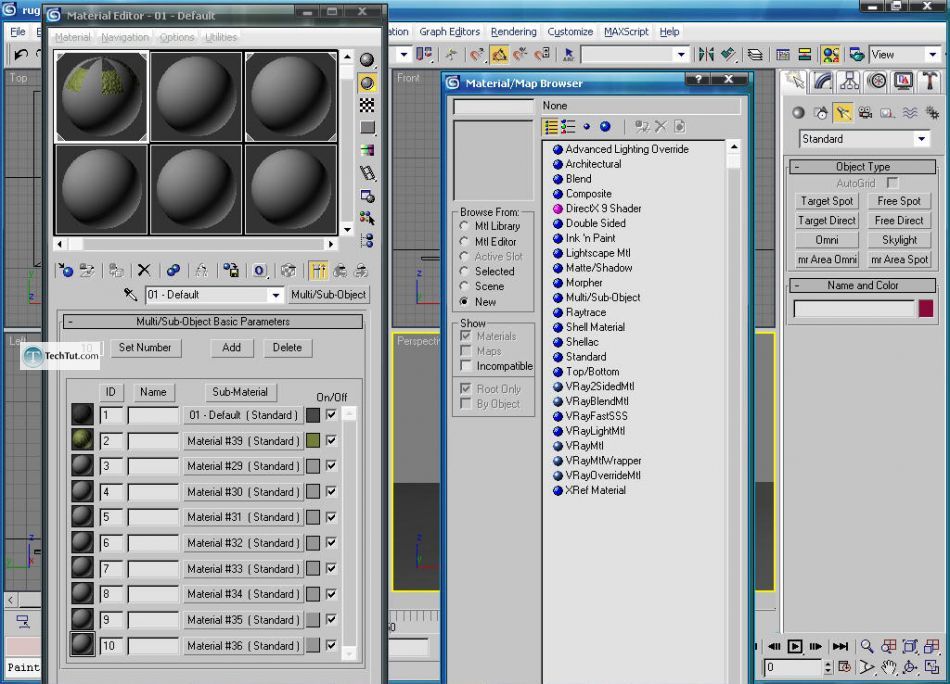Open Hierarchy tab in command panel
The image size is (950, 684).
click(x=849, y=81)
